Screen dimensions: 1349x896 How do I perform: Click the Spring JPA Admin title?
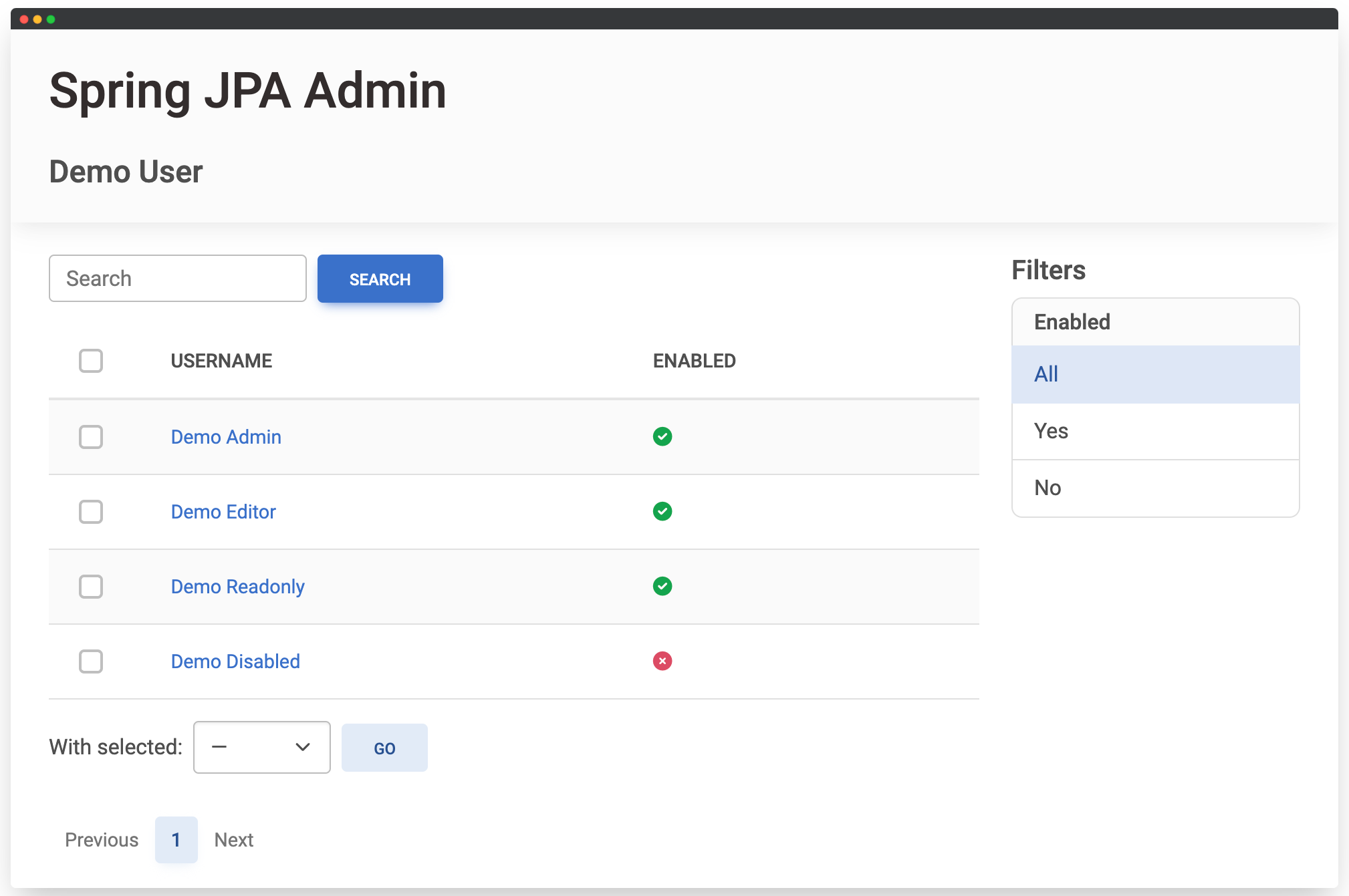pos(248,91)
